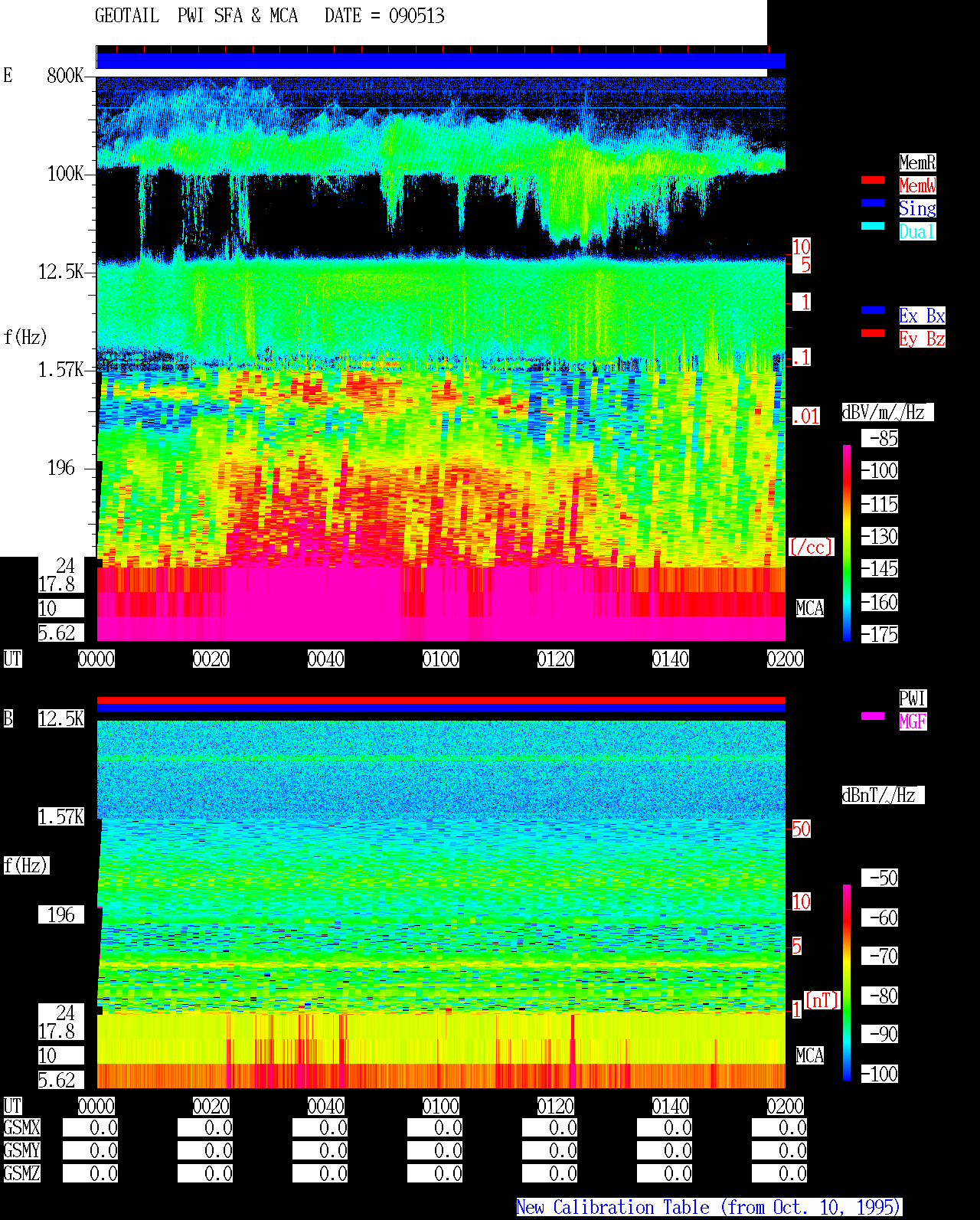Click the GSMY row label
The image size is (980, 1220).
[x=22, y=1150]
